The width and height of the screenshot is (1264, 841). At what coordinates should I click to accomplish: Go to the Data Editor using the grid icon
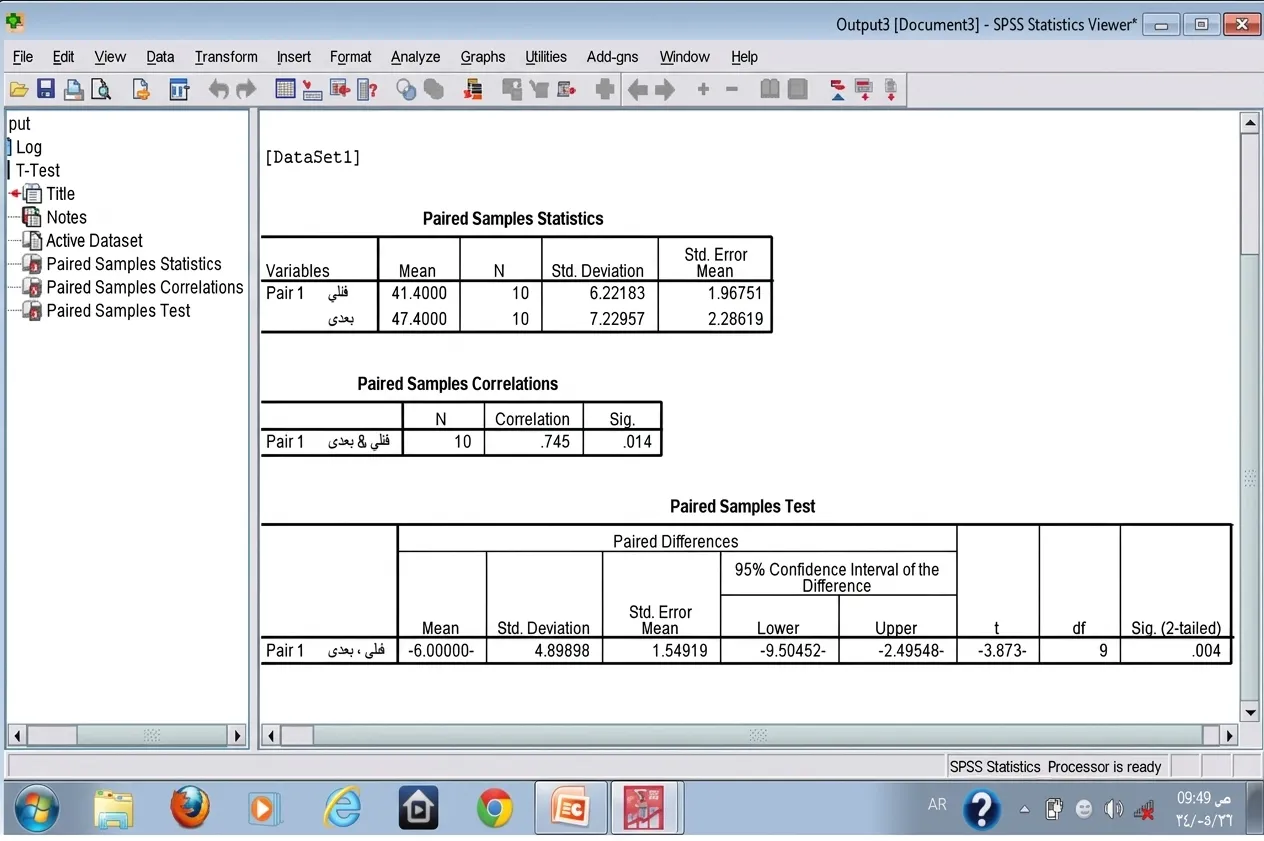285,90
